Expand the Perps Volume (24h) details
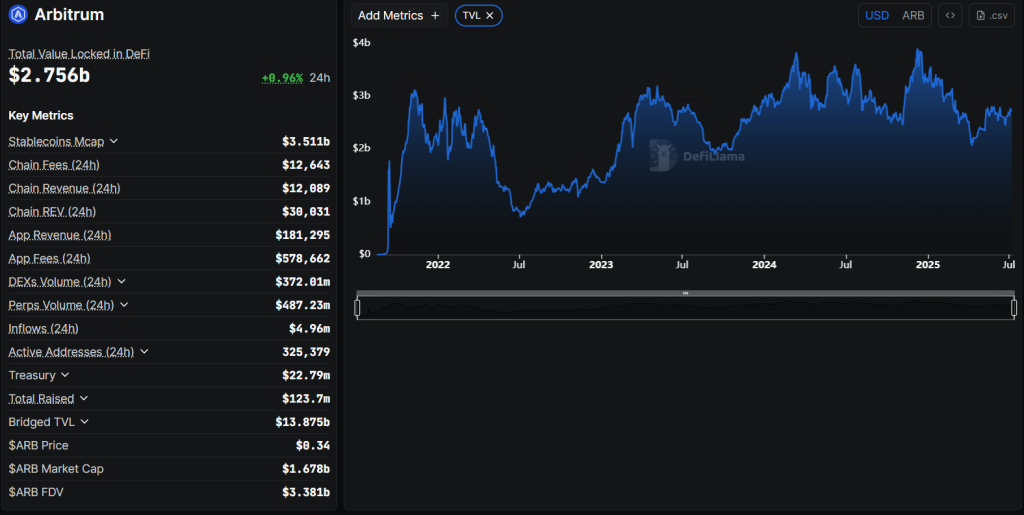 124,305
